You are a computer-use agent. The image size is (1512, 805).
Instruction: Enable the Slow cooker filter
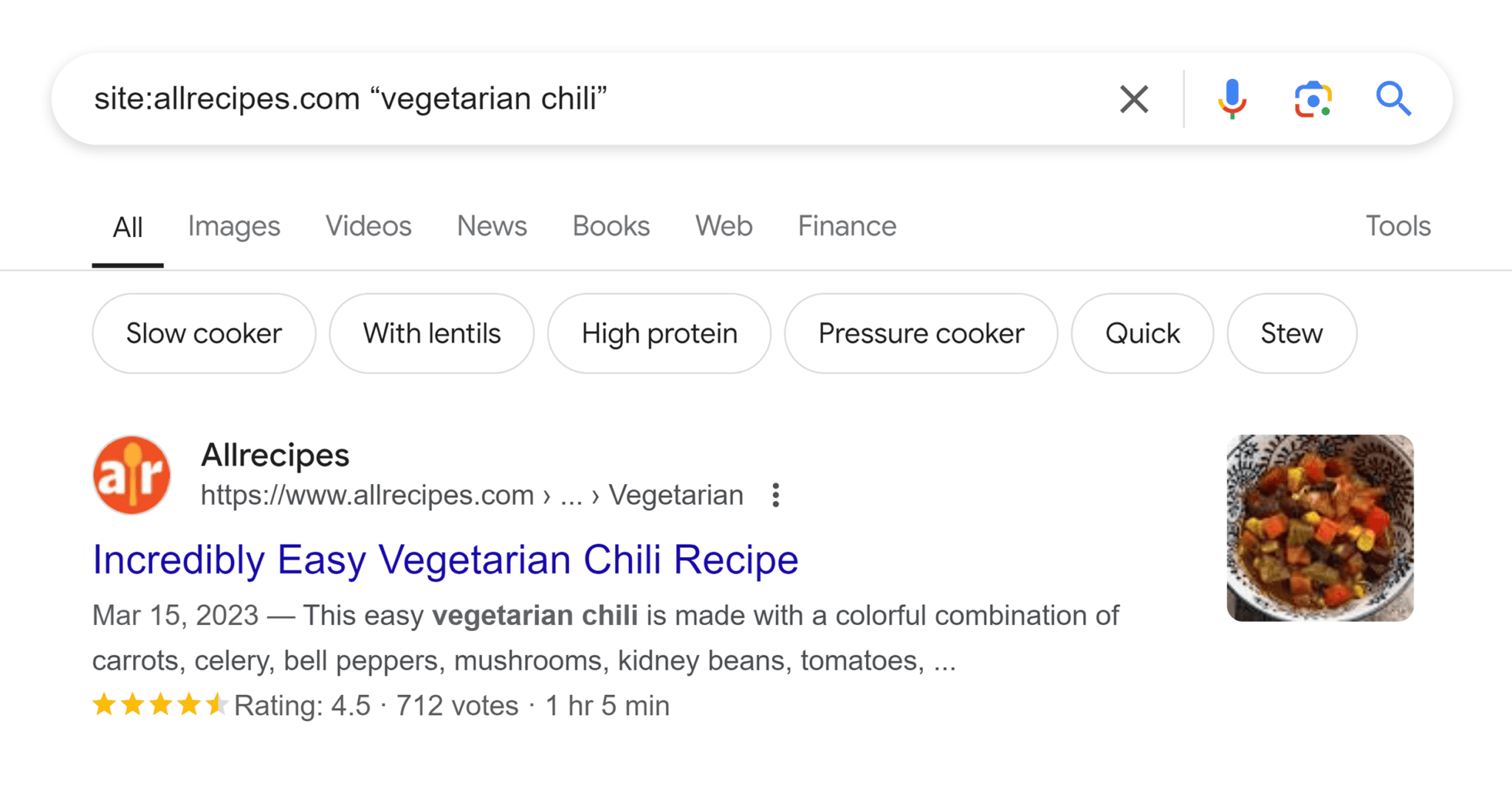204,333
